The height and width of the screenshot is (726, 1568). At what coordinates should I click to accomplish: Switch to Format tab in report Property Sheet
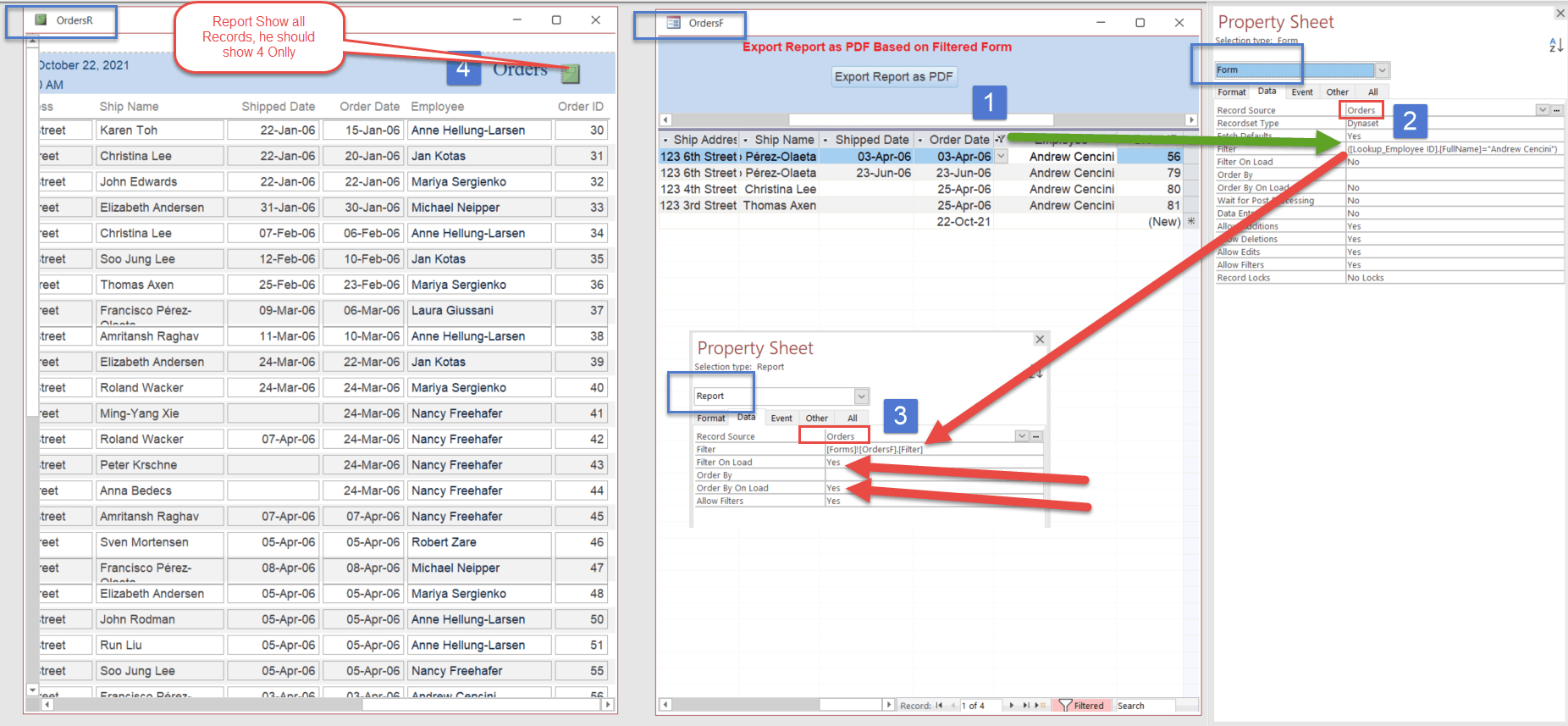click(x=711, y=418)
